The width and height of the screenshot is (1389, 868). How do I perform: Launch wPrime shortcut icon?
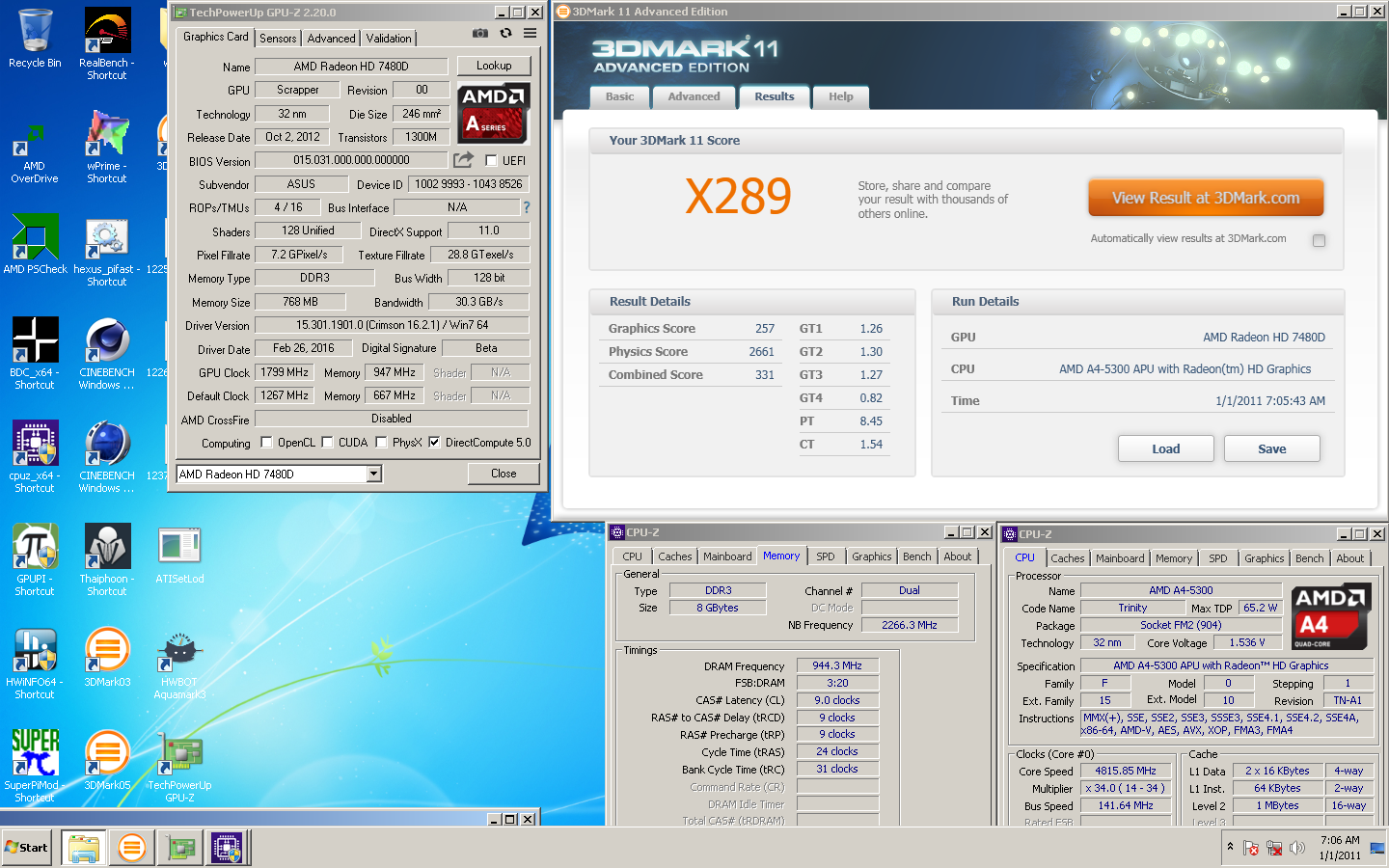pos(107,147)
